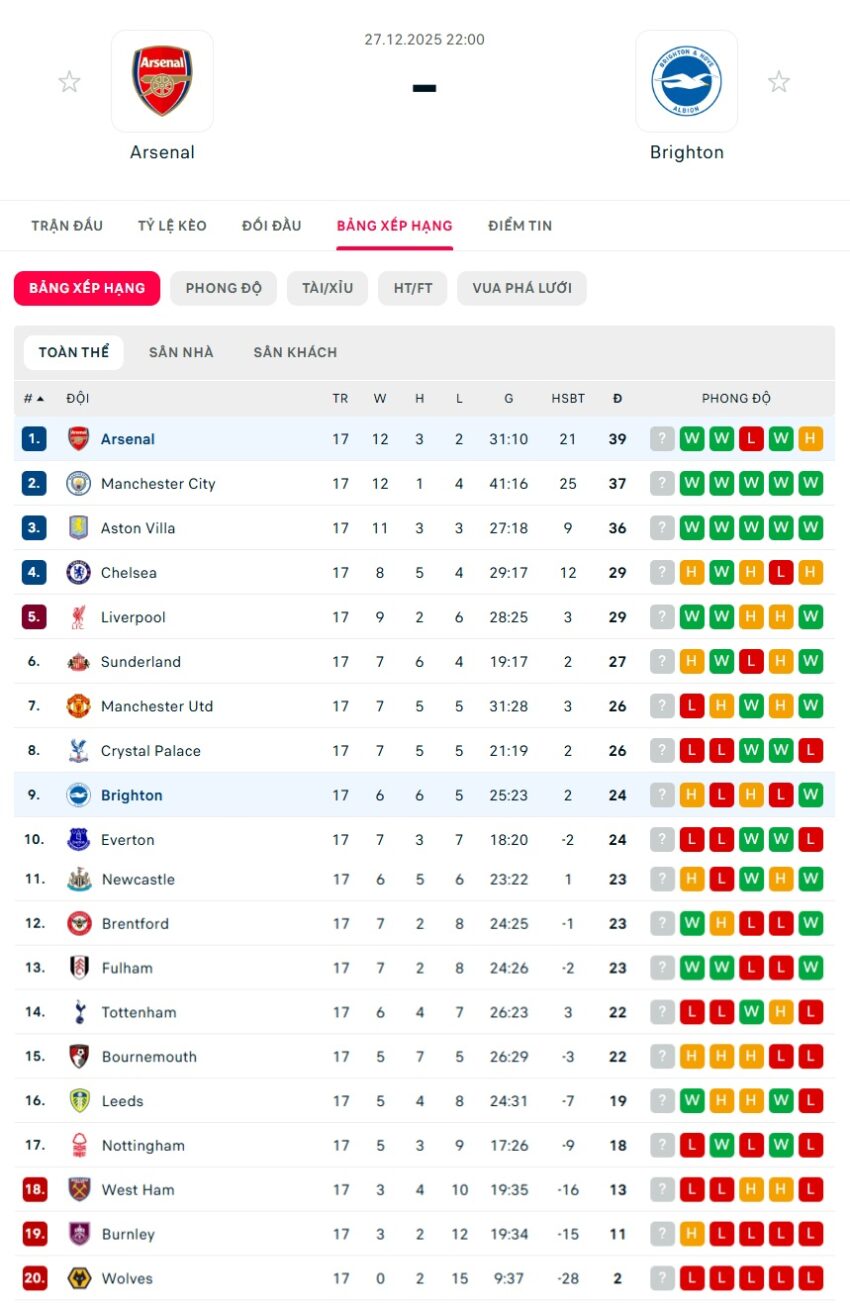Click the Arsenal crest at the top

[x=162, y=81]
